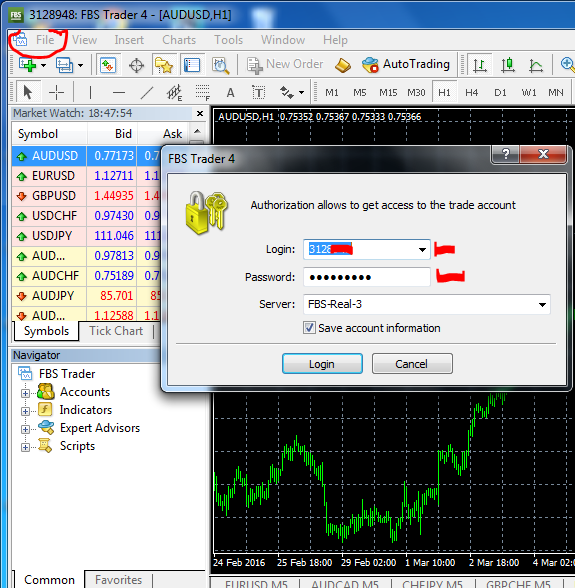
Task: Open the Help menu
Action: click(x=335, y=40)
